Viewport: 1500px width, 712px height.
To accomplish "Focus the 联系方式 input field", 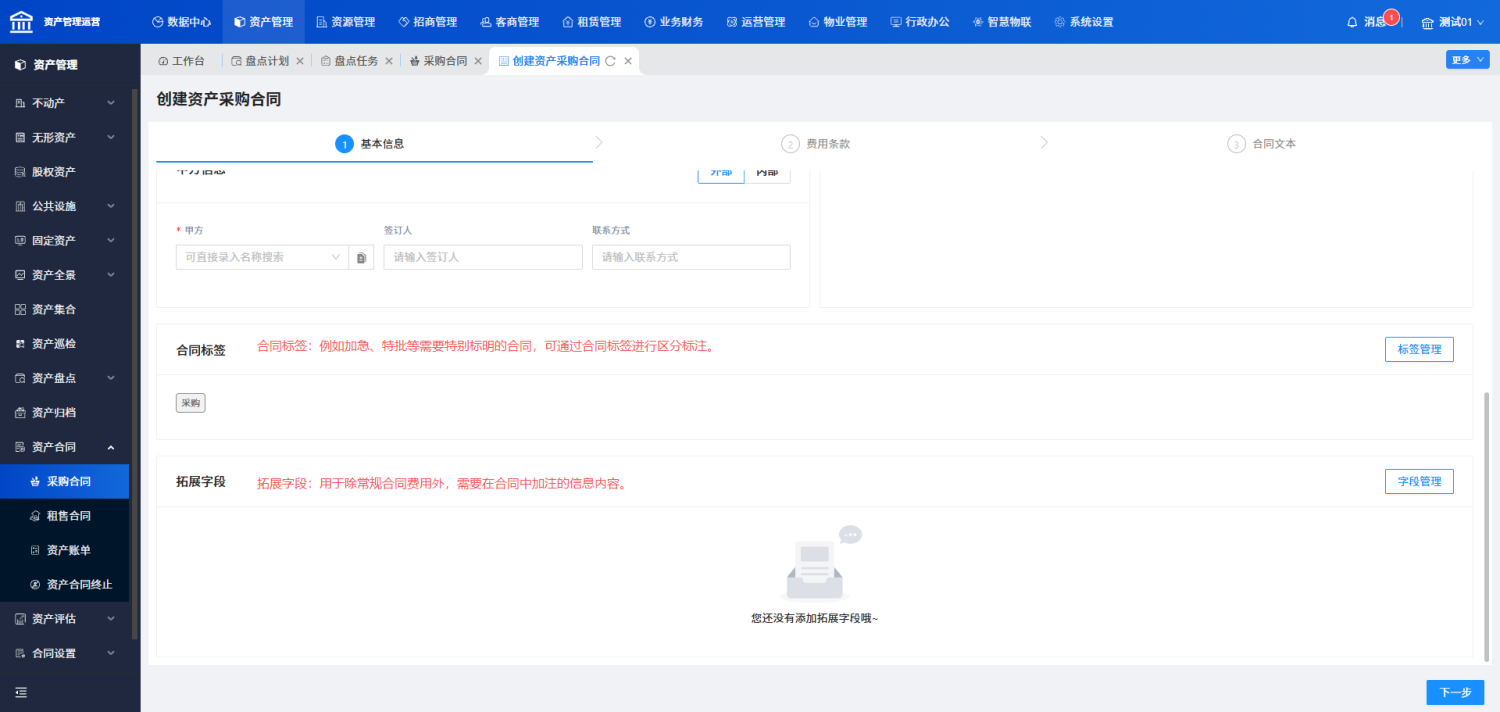I will point(691,257).
